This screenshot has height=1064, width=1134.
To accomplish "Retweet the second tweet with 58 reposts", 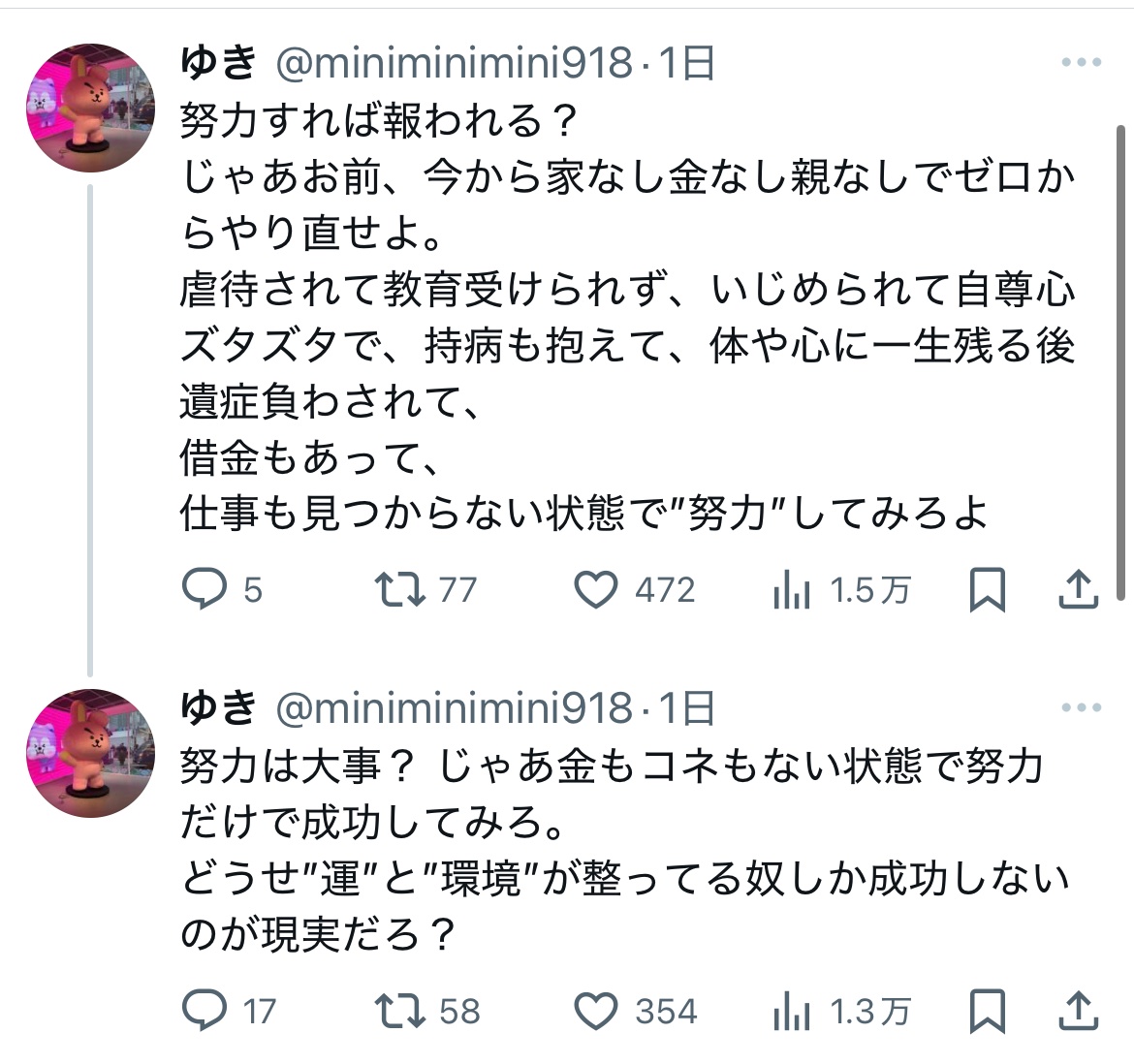I will pyautogui.click(x=400, y=1012).
